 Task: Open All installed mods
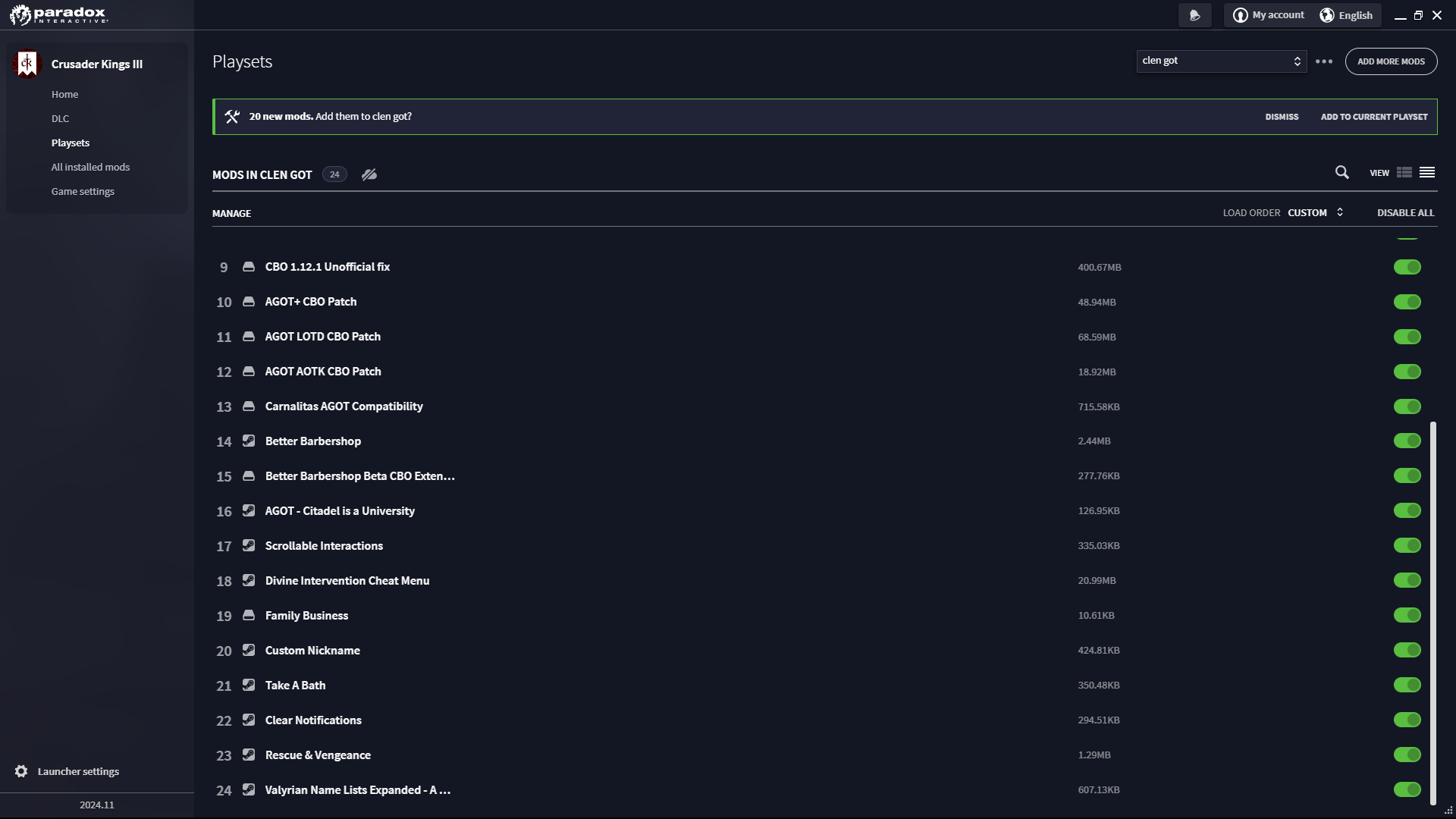coord(91,168)
